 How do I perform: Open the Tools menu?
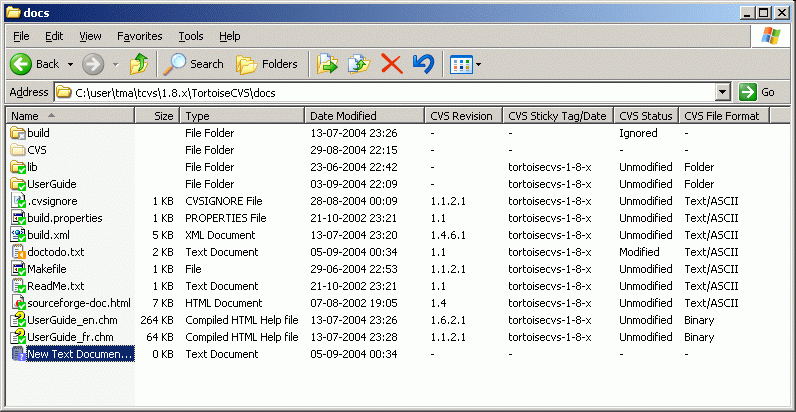tap(191, 37)
